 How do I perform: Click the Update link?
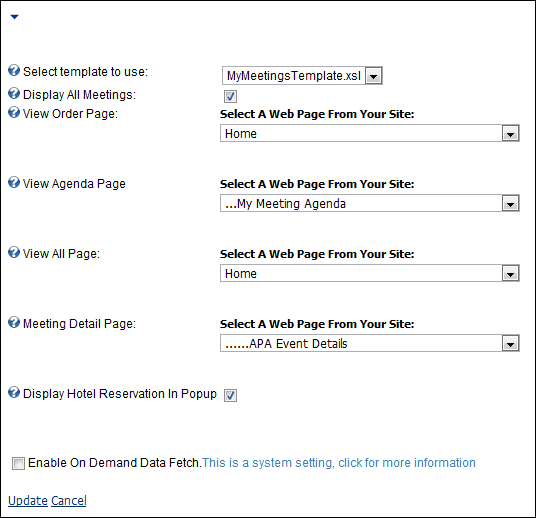pyautogui.click(x=28, y=501)
